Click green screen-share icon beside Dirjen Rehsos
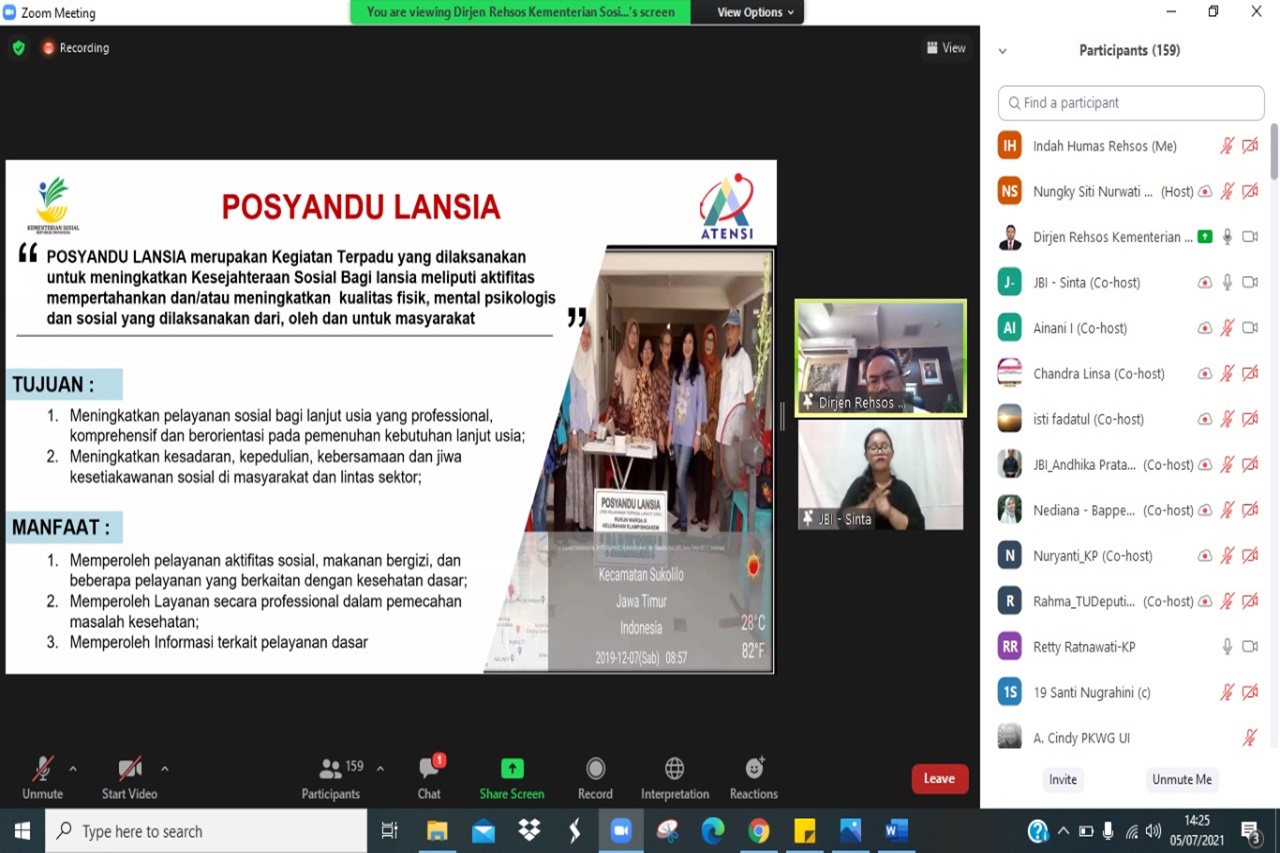Viewport: 1280px width, 853px height. [x=1205, y=237]
